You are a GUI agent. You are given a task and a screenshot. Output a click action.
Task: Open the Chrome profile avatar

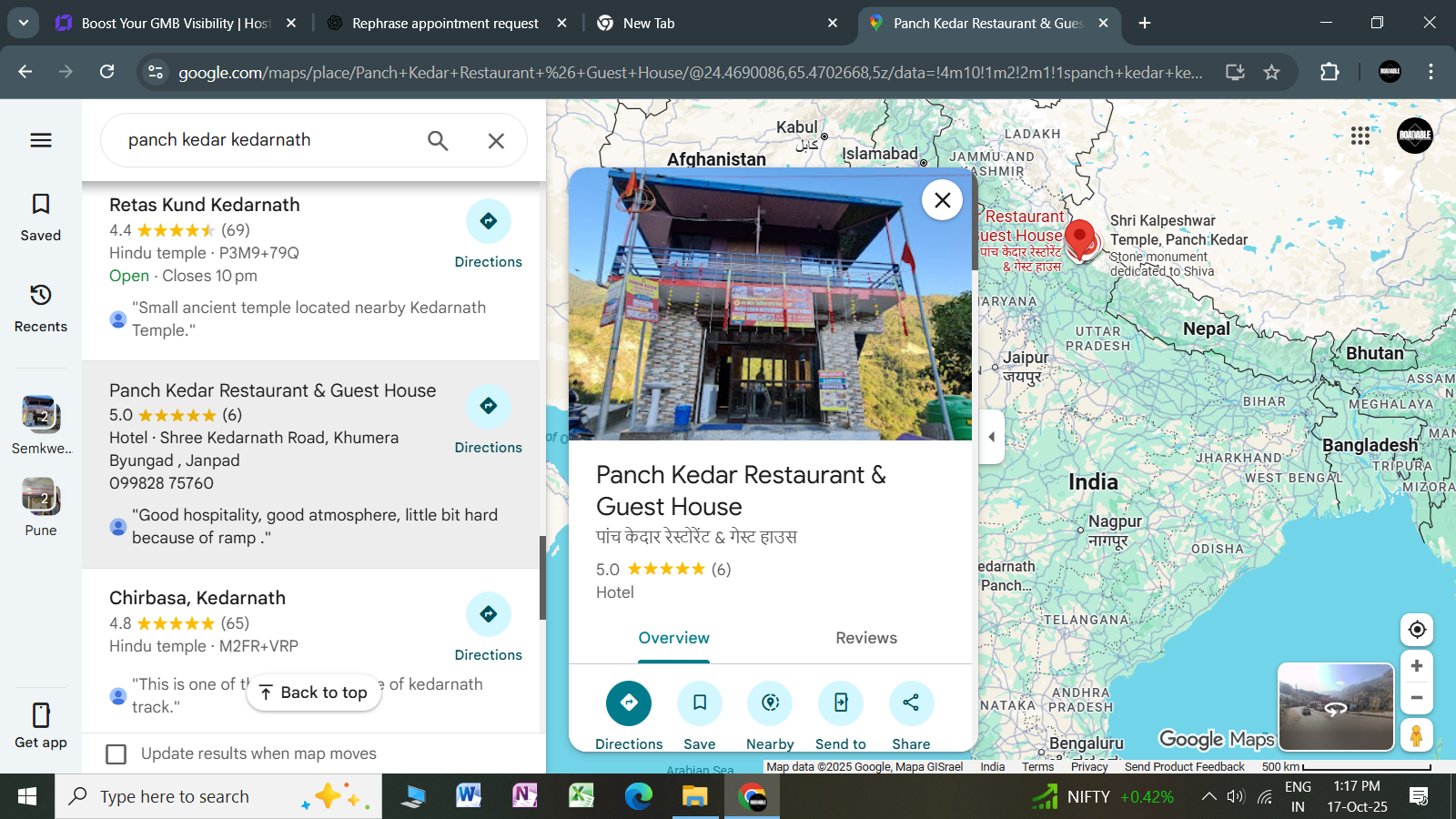(1390, 72)
